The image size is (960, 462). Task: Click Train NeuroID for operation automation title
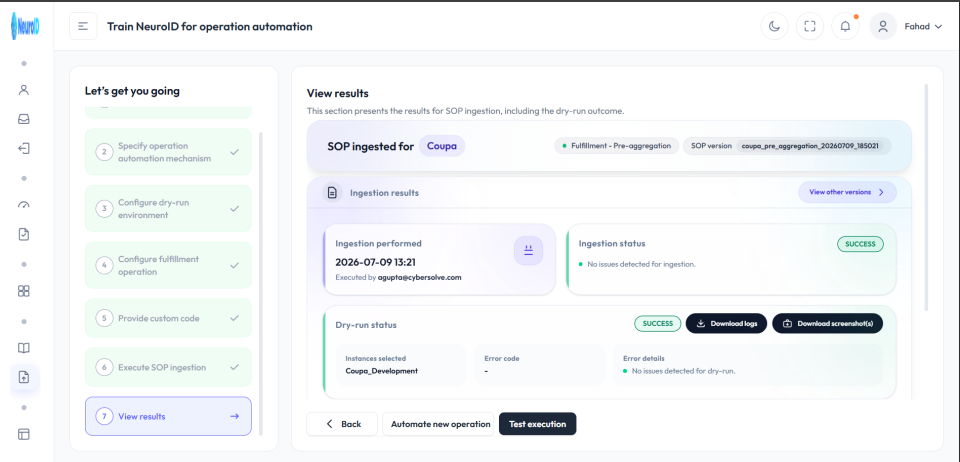pos(209,26)
